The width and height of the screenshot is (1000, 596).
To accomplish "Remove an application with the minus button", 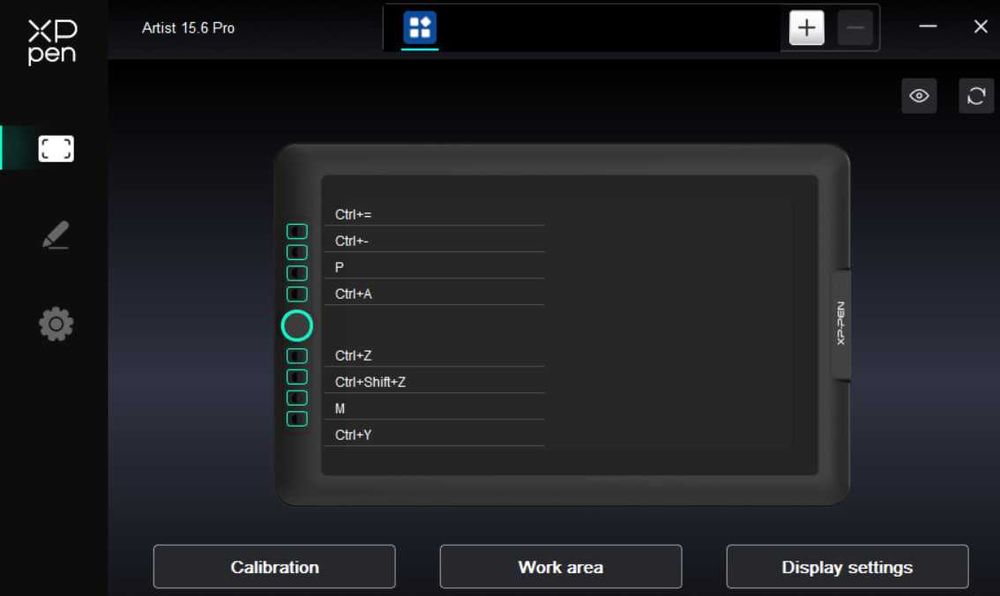I will tap(855, 27).
